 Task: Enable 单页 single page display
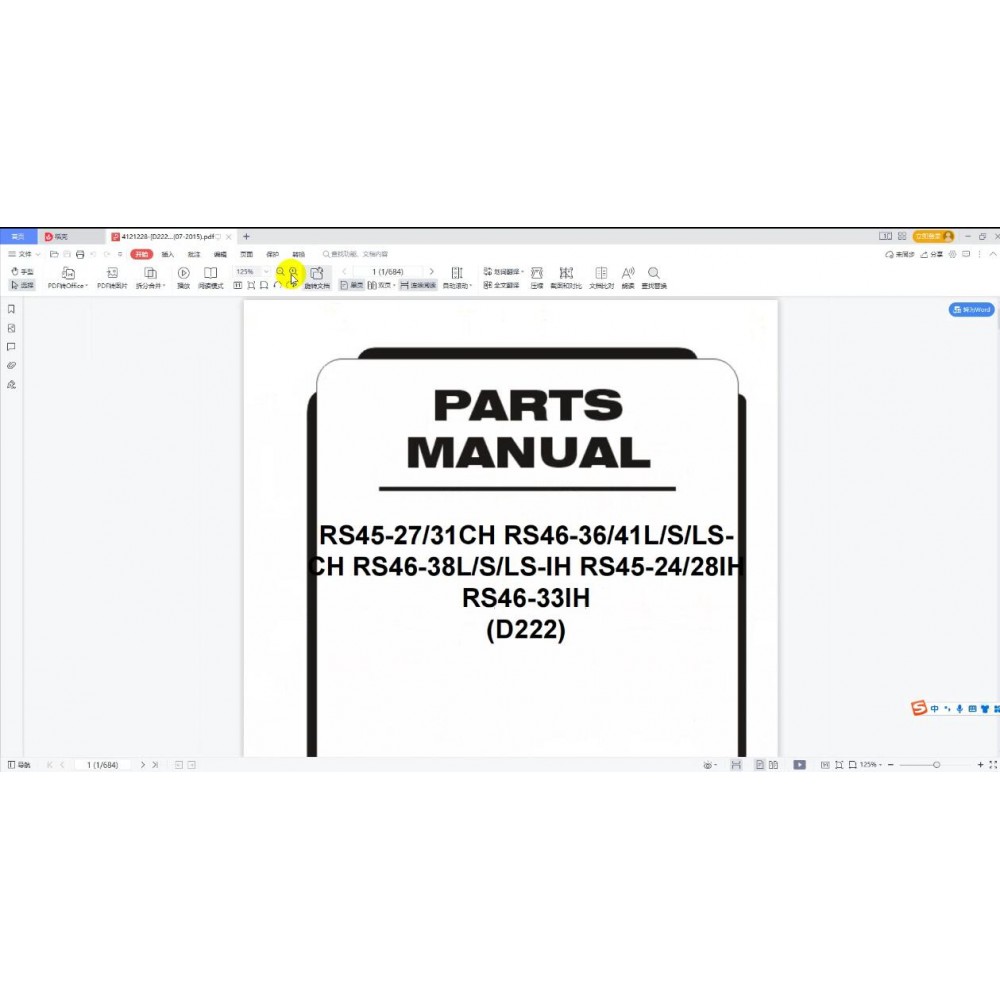351,287
